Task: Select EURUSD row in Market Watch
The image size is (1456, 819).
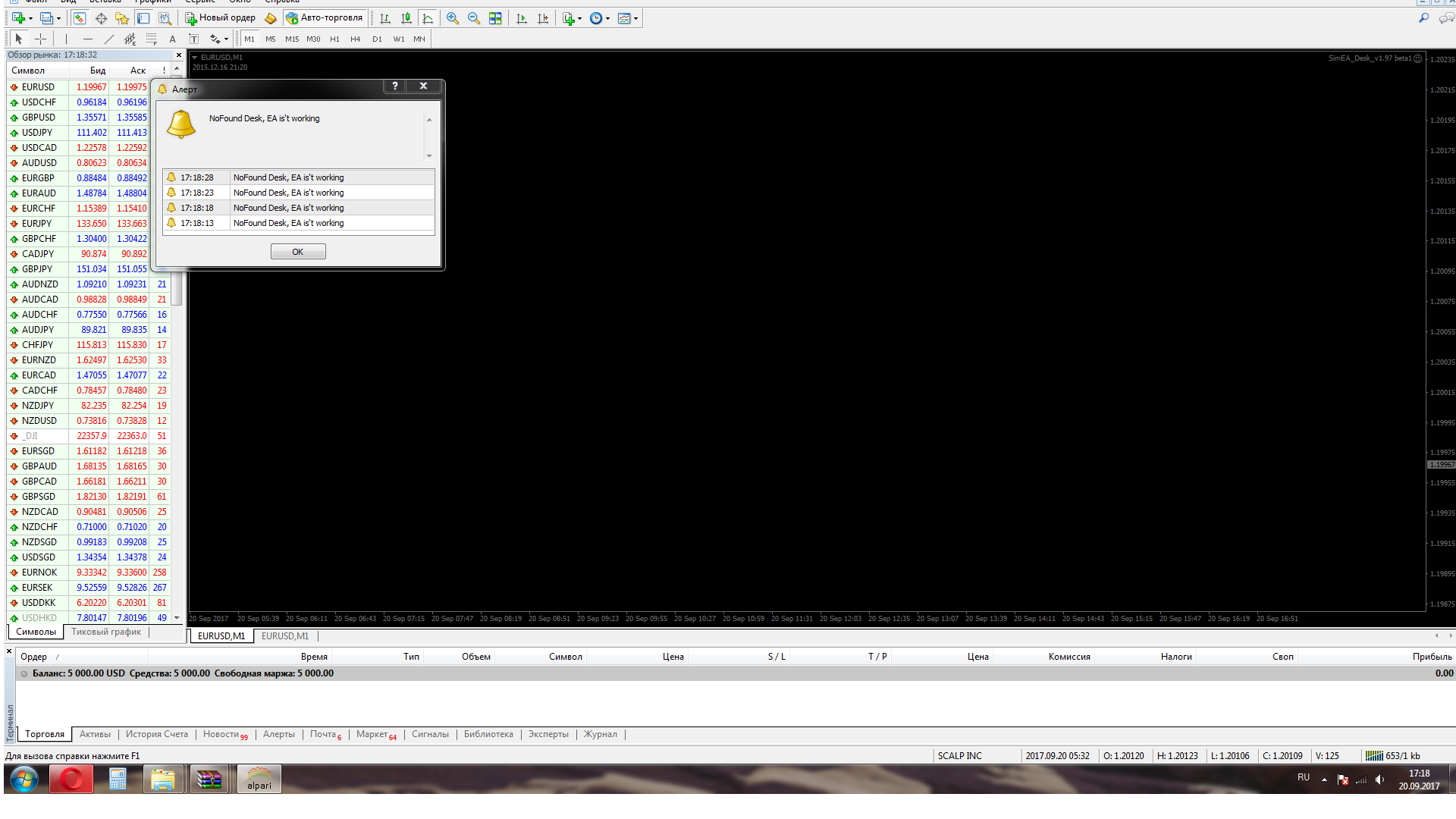Action: 89,87
